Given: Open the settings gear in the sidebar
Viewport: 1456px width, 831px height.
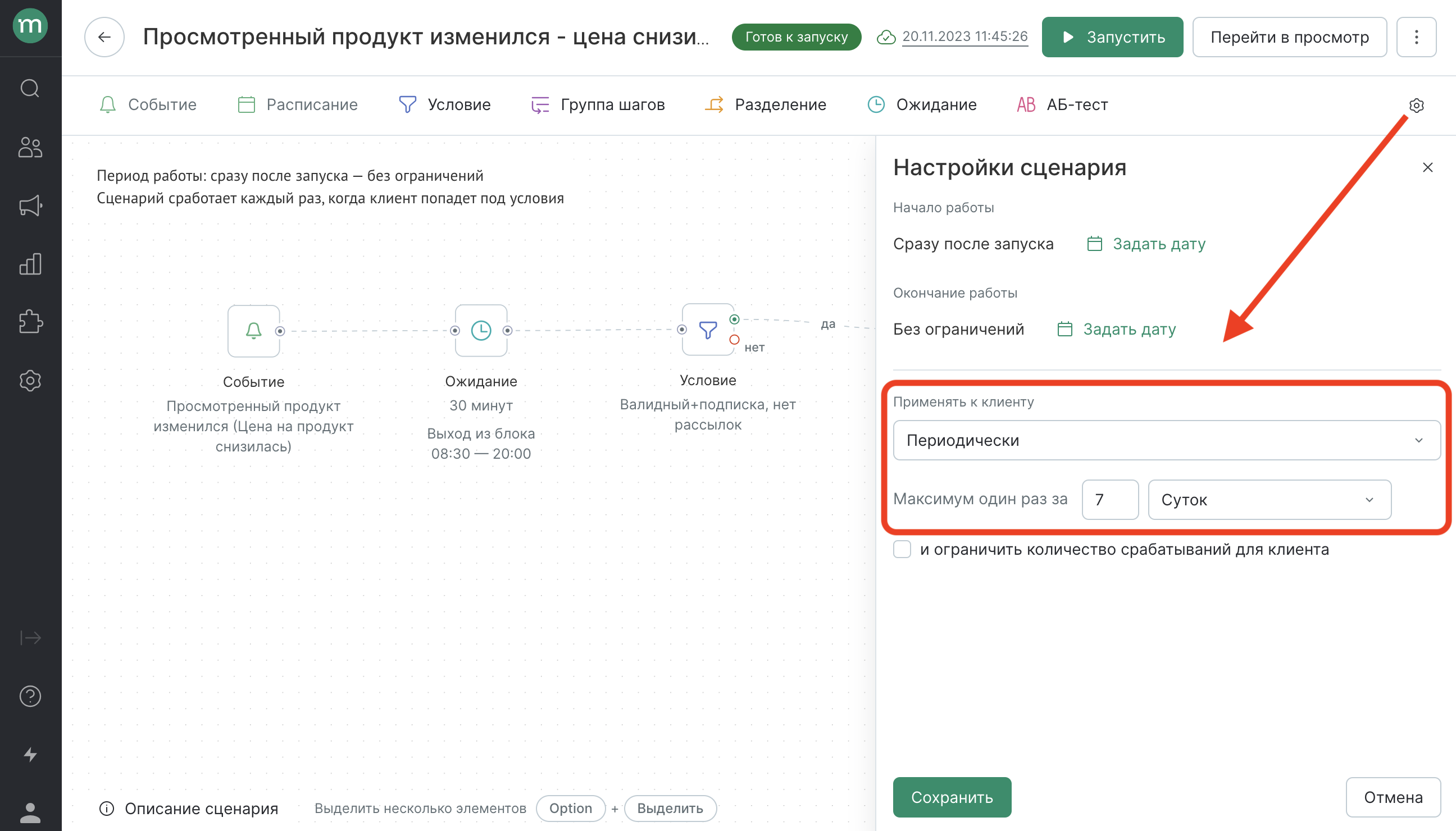Looking at the screenshot, I should click(30, 381).
